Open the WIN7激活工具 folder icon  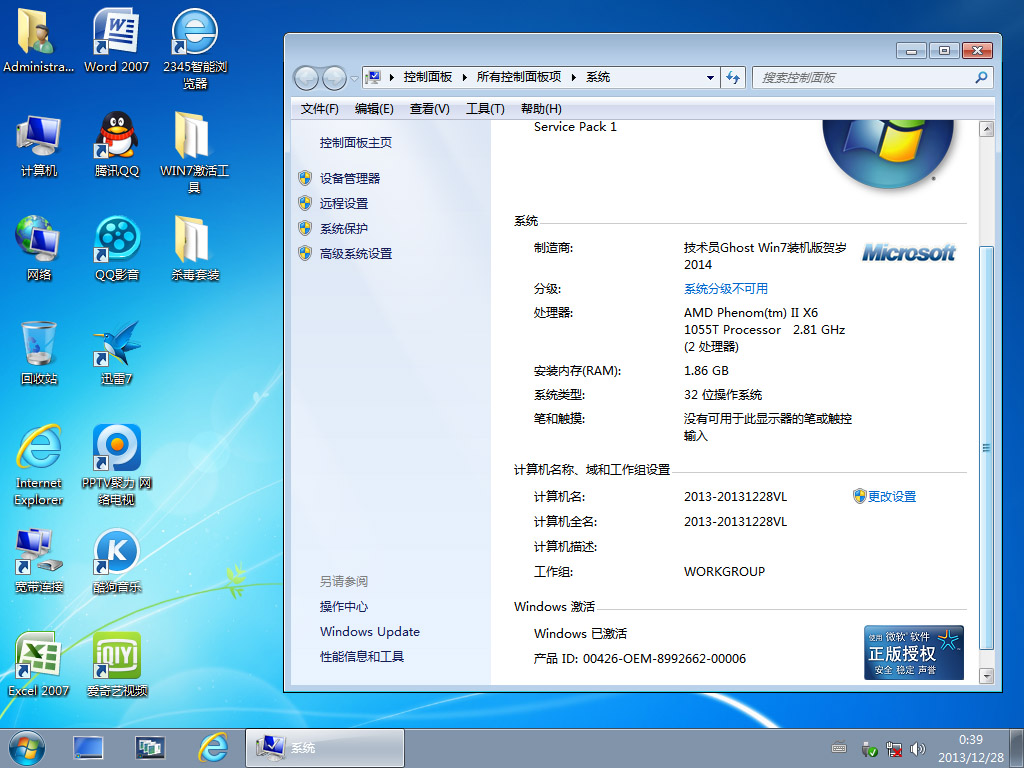195,153
